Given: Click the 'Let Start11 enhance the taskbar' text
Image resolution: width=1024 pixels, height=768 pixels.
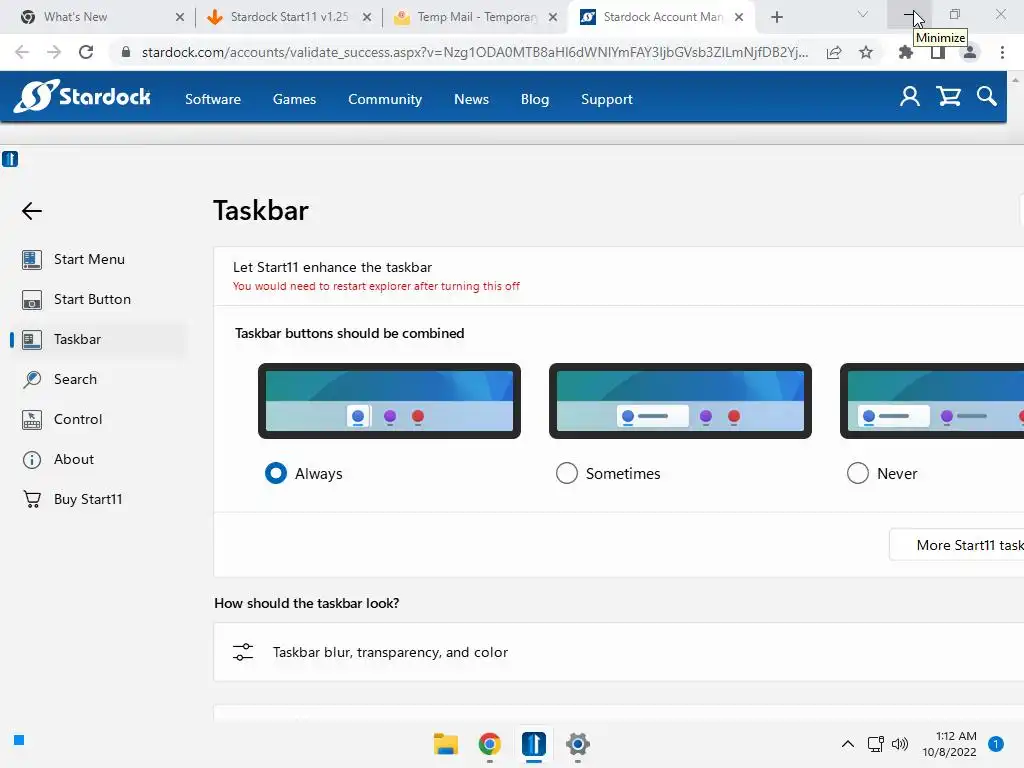Looking at the screenshot, I should (332, 267).
